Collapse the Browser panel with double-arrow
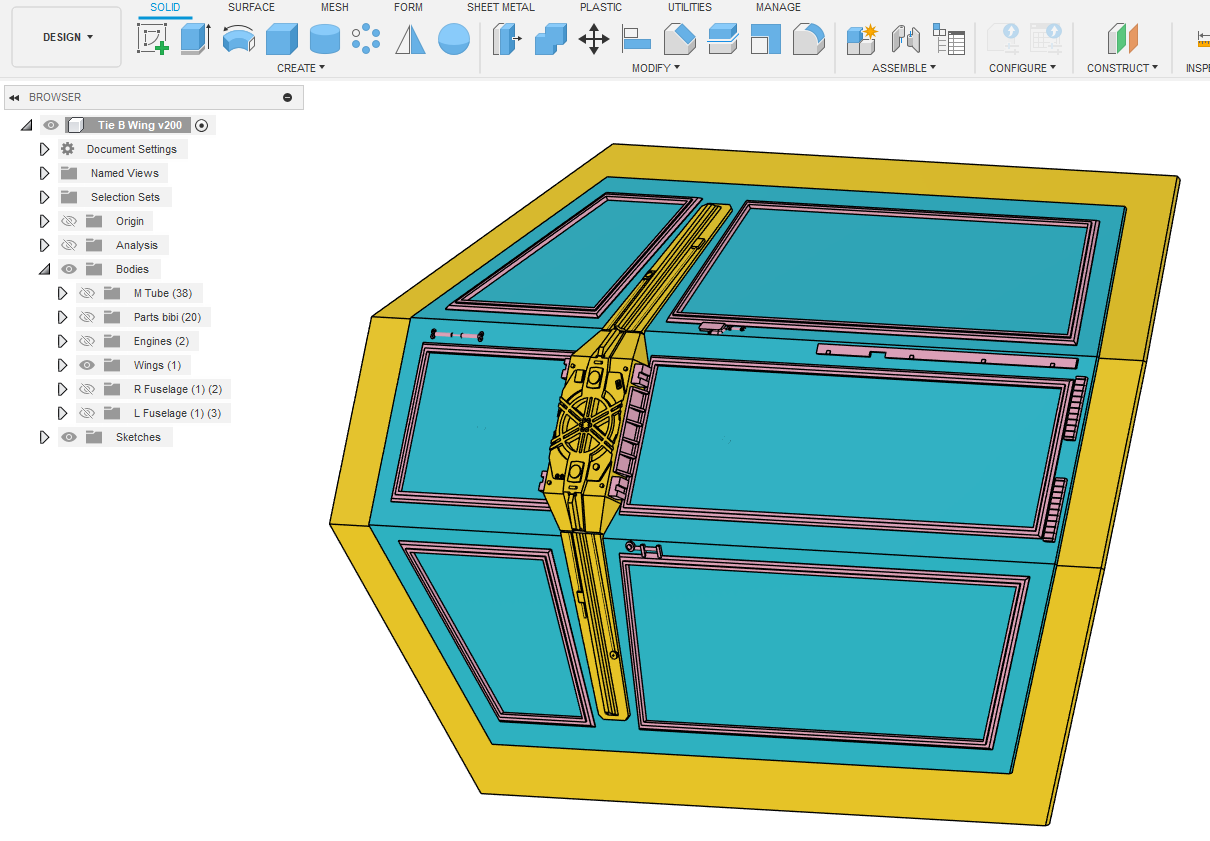The height and width of the screenshot is (841, 1210). click(14, 97)
